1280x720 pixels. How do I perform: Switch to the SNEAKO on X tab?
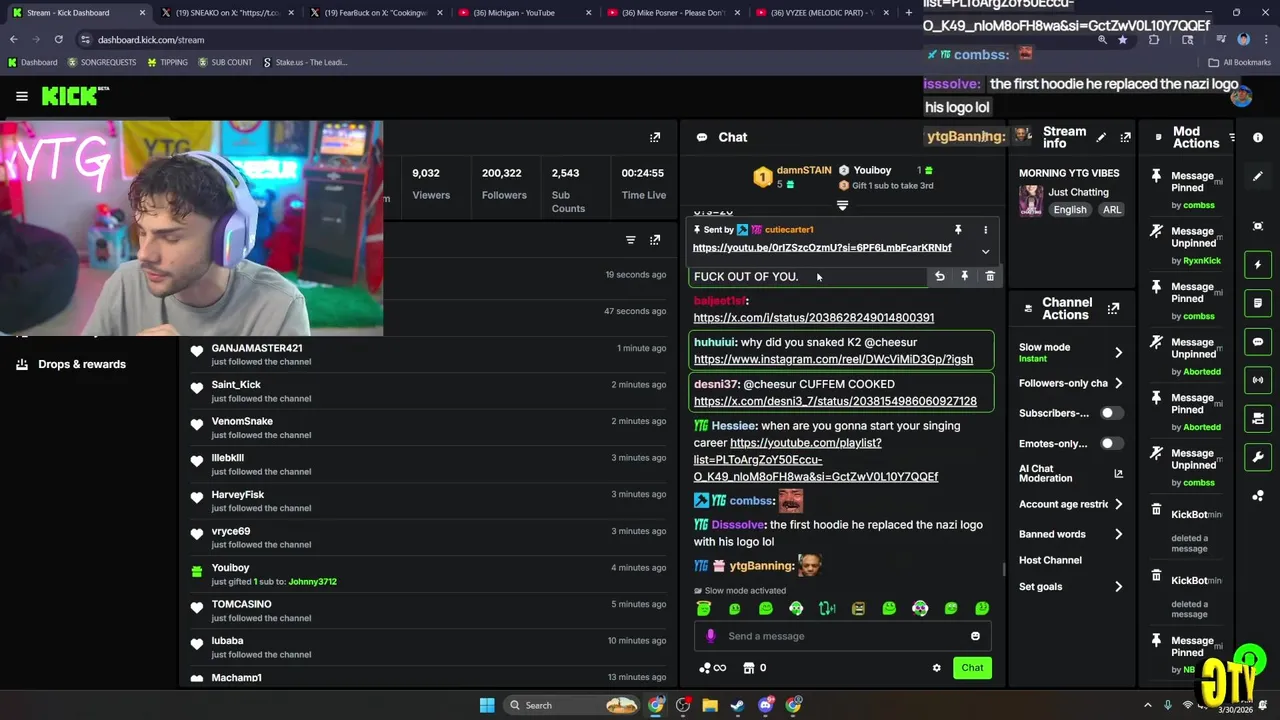[228, 13]
